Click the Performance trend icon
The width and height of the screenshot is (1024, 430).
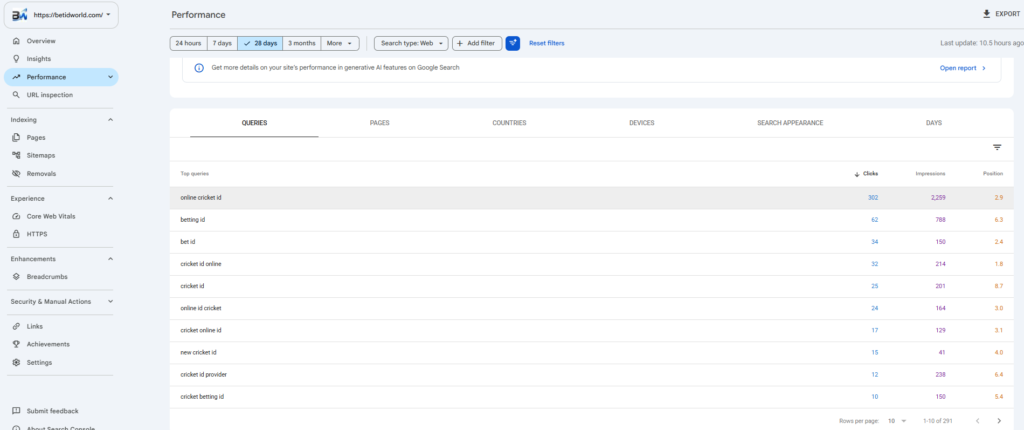click(x=16, y=77)
